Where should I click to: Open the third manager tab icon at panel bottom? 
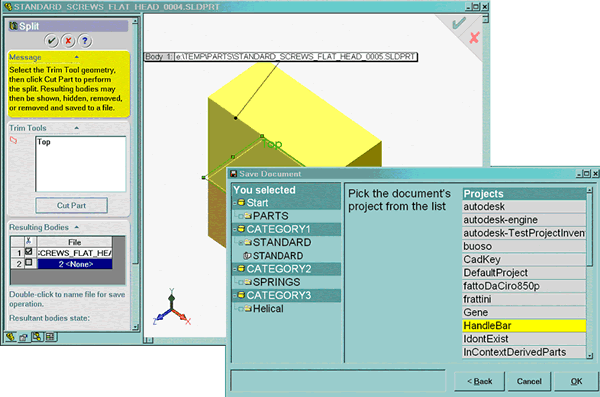pyautogui.click(x=37, y=337)
